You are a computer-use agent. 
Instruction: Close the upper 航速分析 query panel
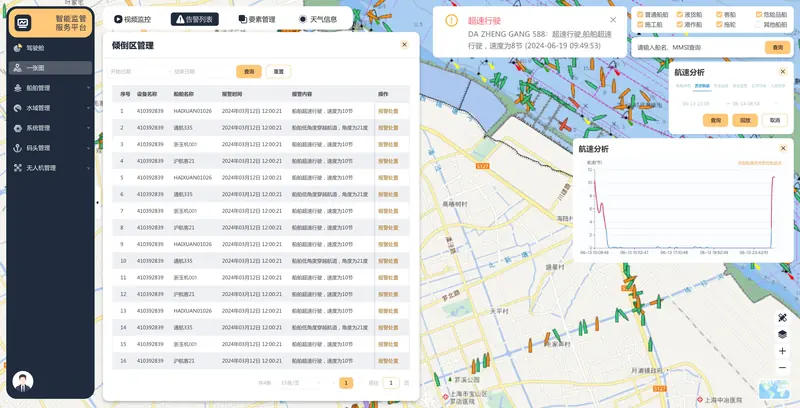pyautogui.click(x=783, y=72)
